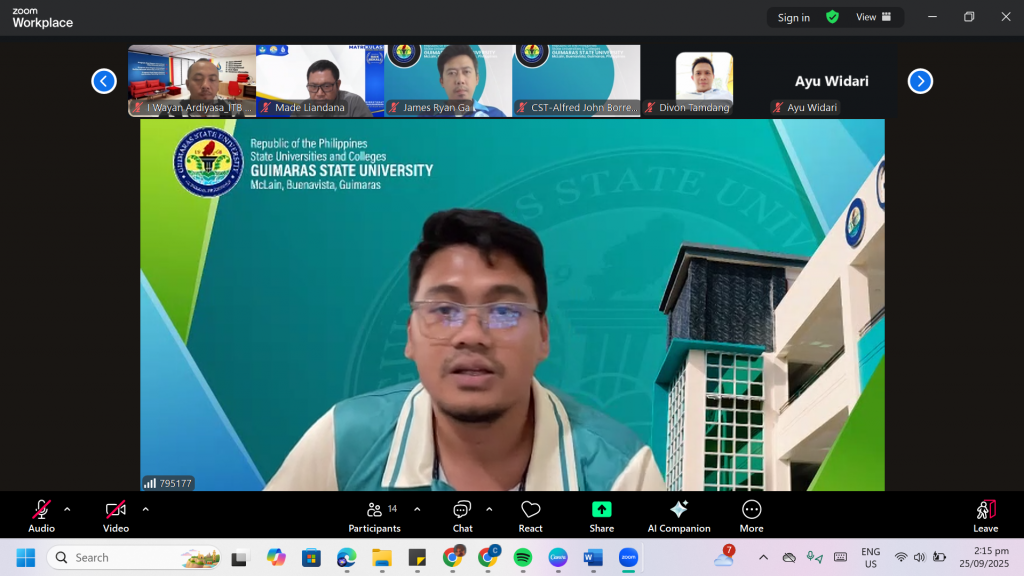Open the React emoji menu
Viewport: 1024px width, 576px height.
point(530,515)
